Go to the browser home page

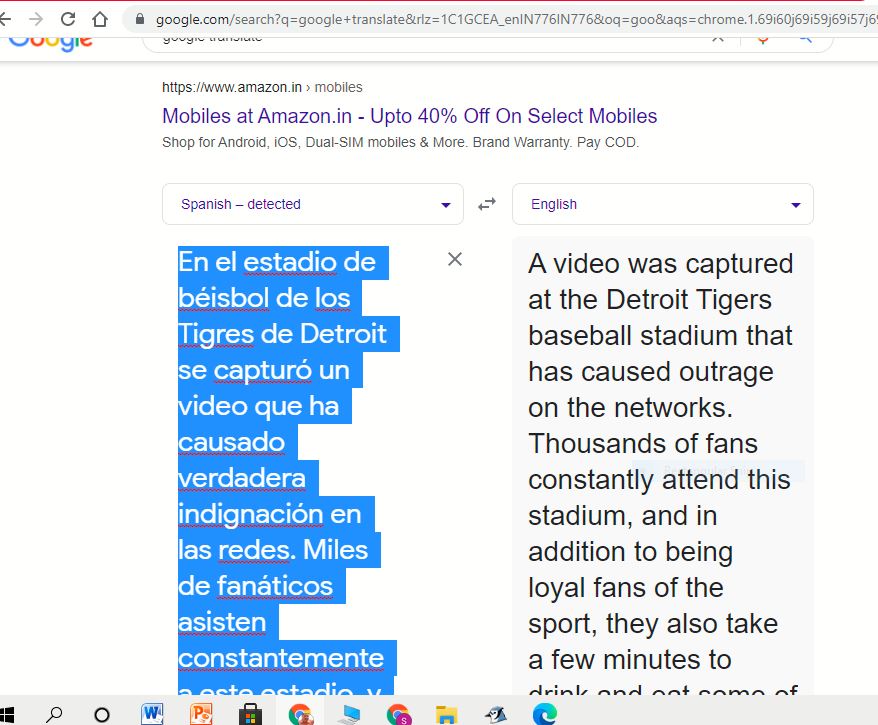[100, 19]
